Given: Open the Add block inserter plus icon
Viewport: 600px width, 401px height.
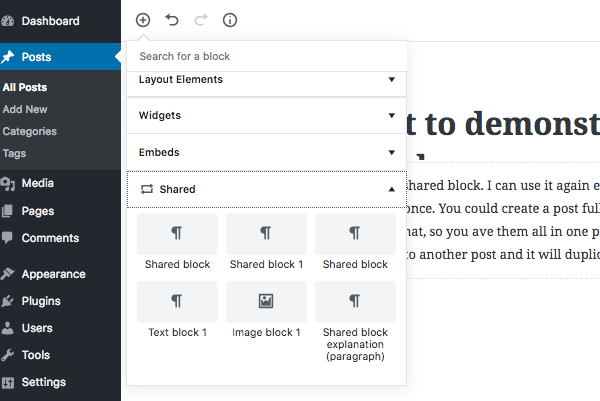Looking at the screenshot, I should (x=143, y=20).
